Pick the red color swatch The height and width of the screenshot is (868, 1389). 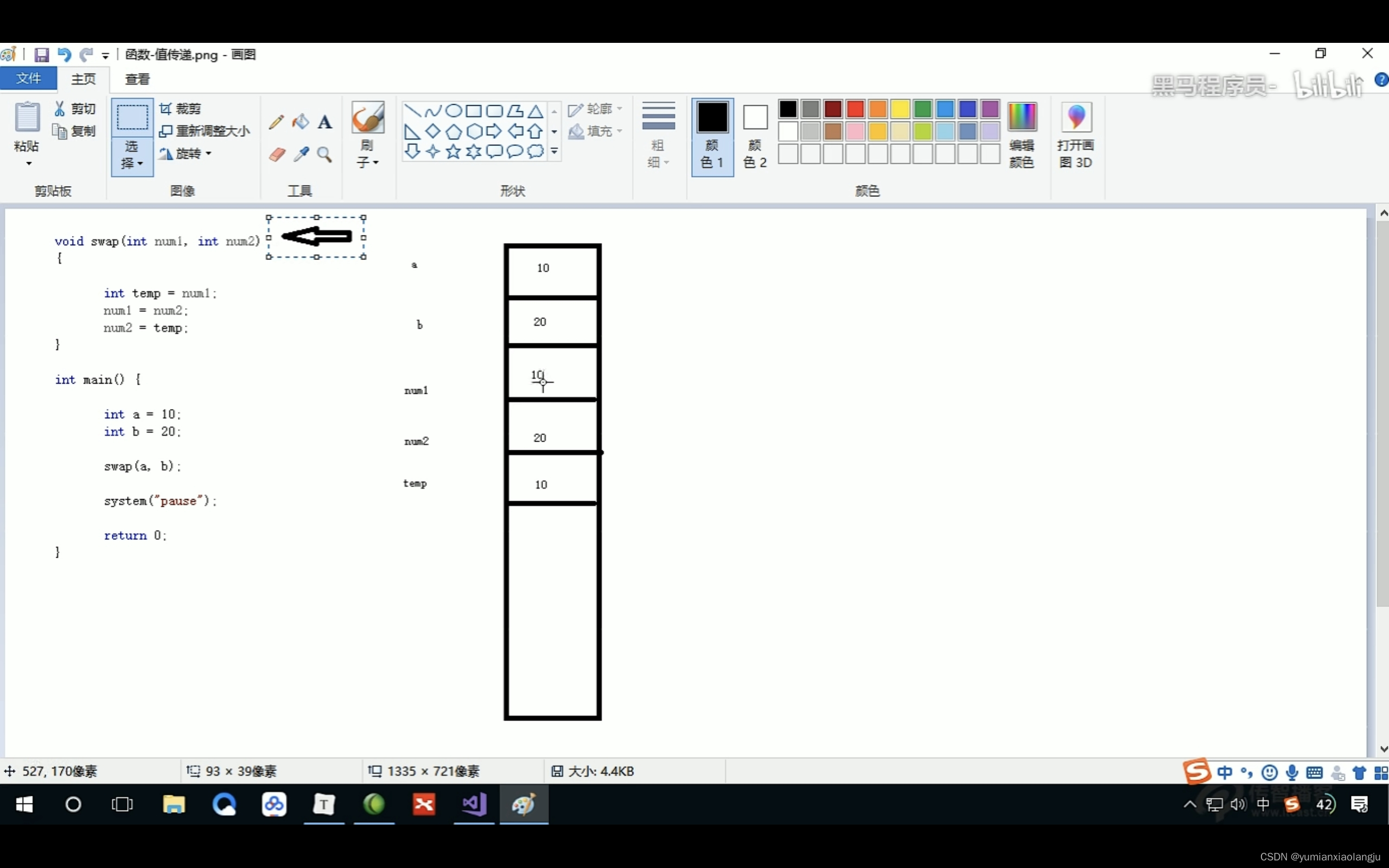coord(855,108)
